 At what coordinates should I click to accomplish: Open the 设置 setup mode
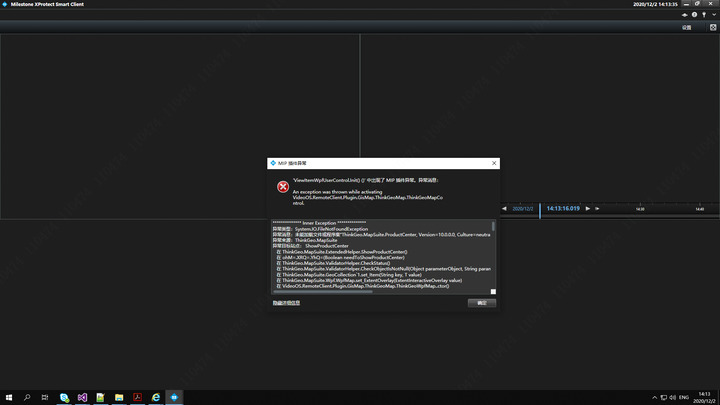click(687, 27)
